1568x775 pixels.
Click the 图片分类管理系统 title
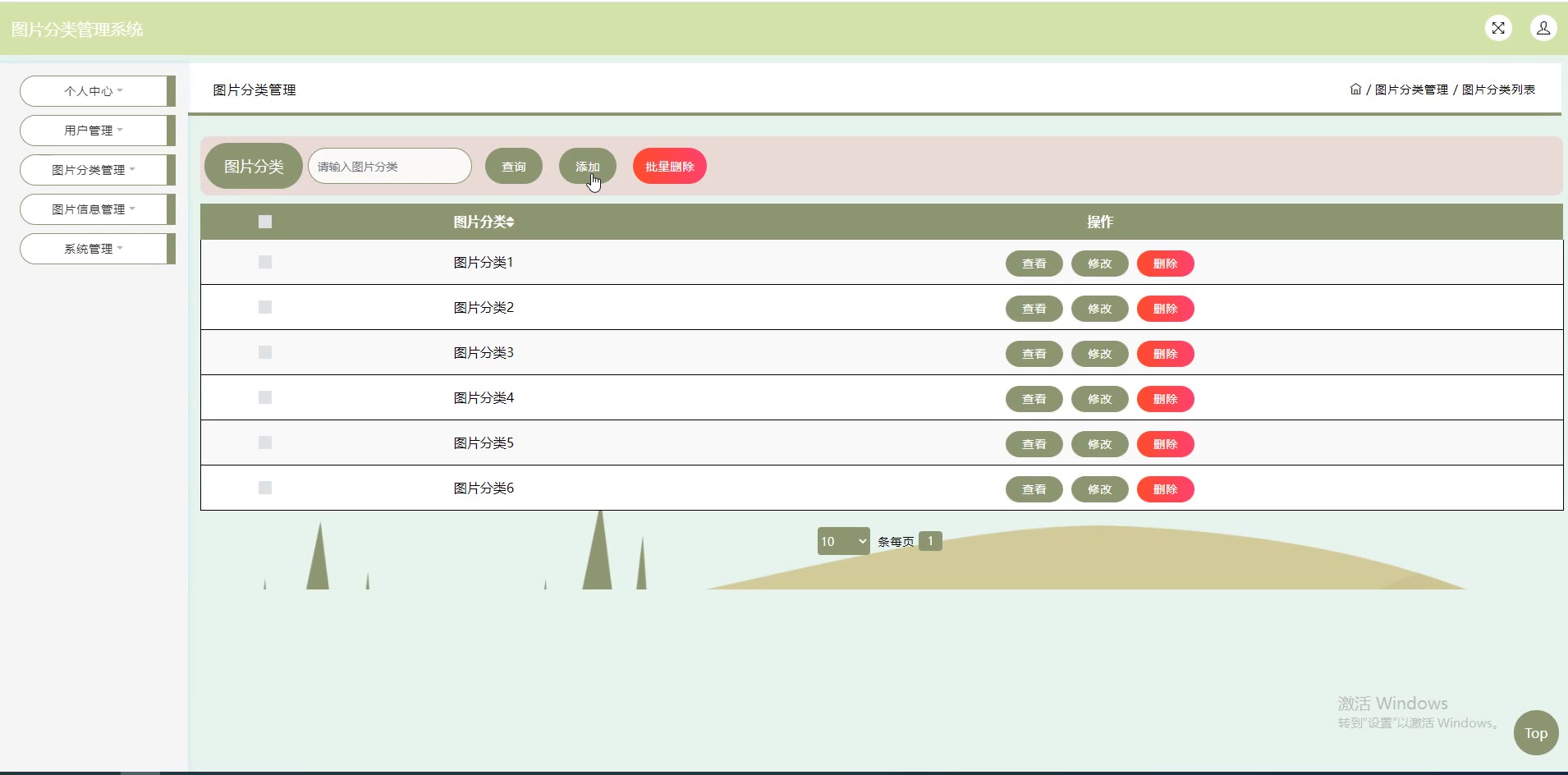click(x=77, y=30)
